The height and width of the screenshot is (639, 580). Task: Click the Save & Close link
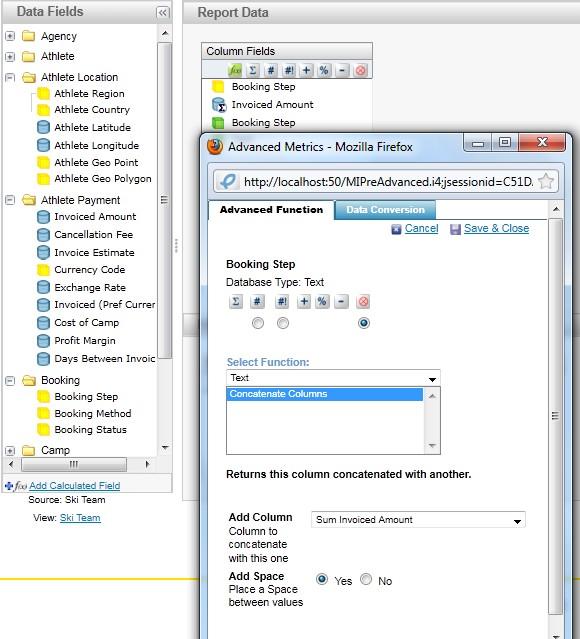[496, 228]
